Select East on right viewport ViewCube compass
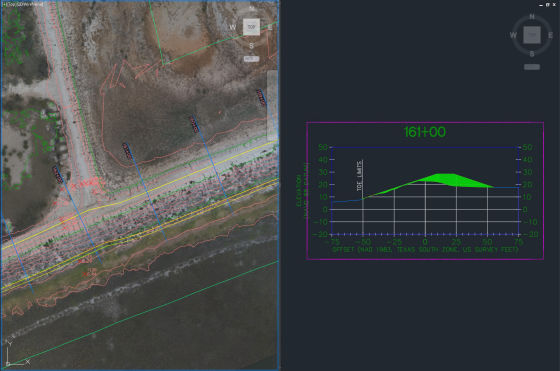The image size is (560, 371). click(x=550, y=35)
